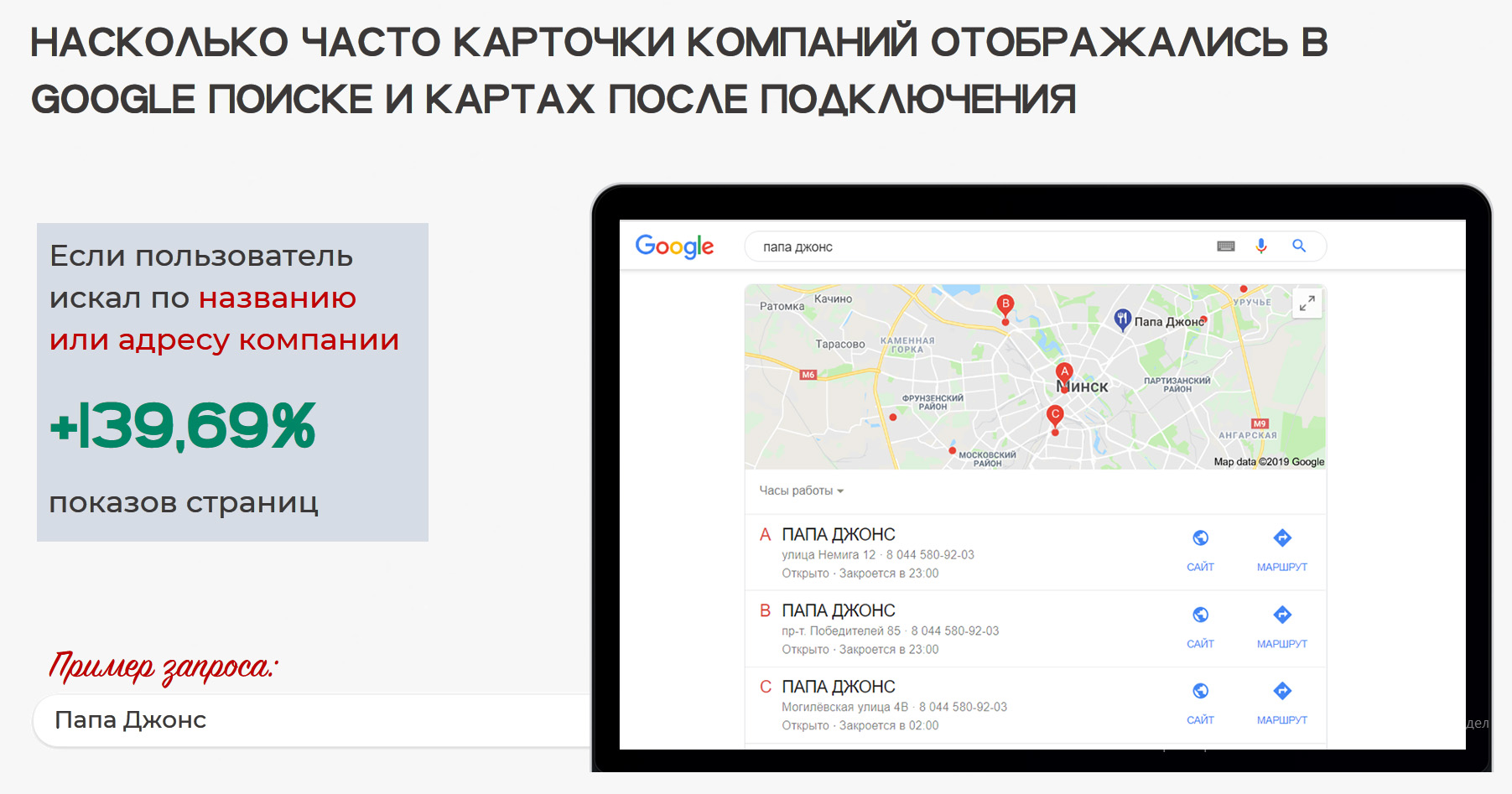Click the blue magnifier search icon
Image resolution: width=1512 pixels, height=794 pixels.
tap(1299, 246)
